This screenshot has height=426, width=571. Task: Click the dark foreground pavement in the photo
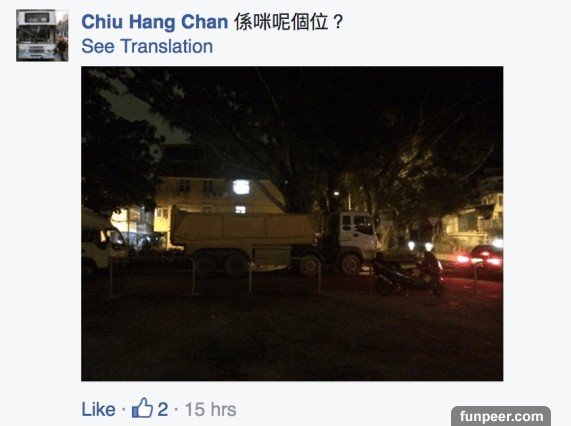coord(291,339)
